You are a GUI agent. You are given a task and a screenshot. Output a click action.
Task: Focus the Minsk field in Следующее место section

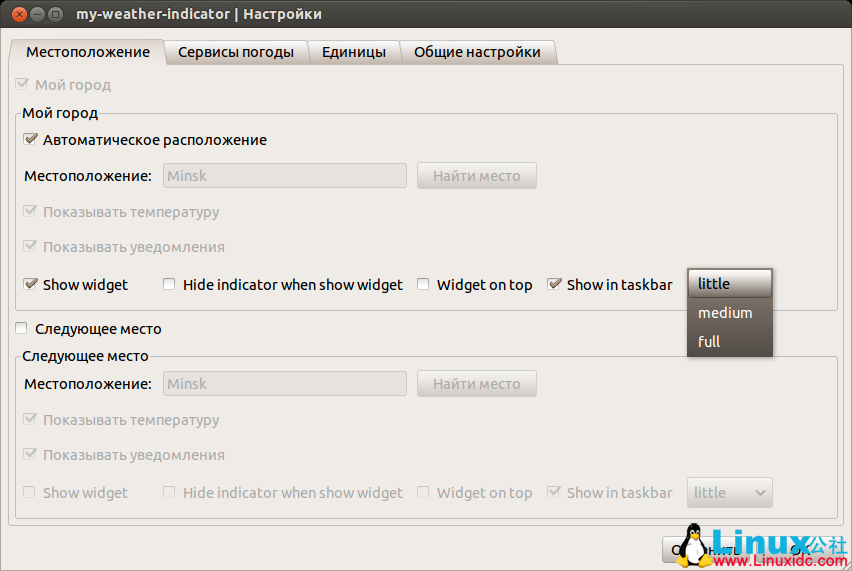[284, 384]
